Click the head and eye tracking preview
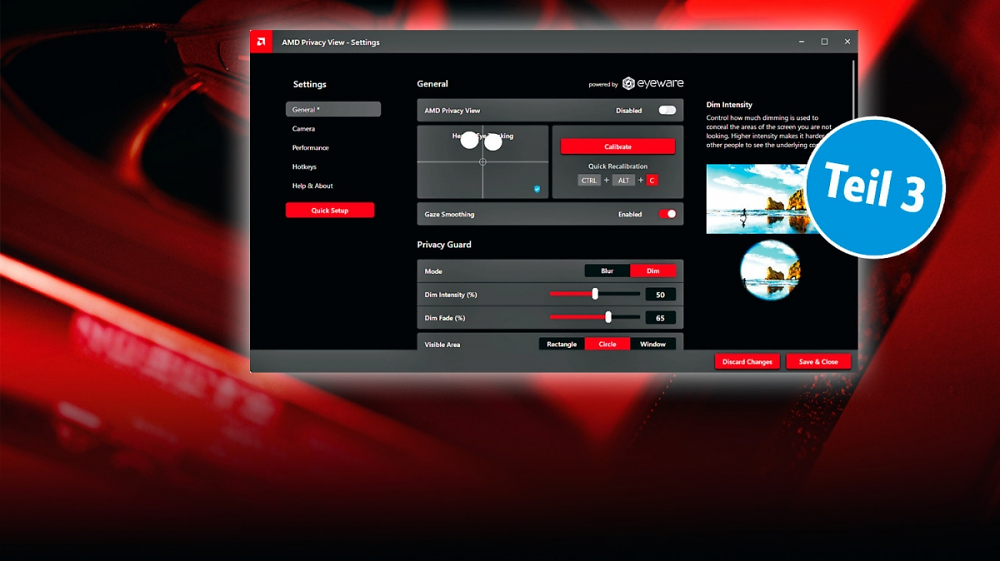 (x=483, y=162)
